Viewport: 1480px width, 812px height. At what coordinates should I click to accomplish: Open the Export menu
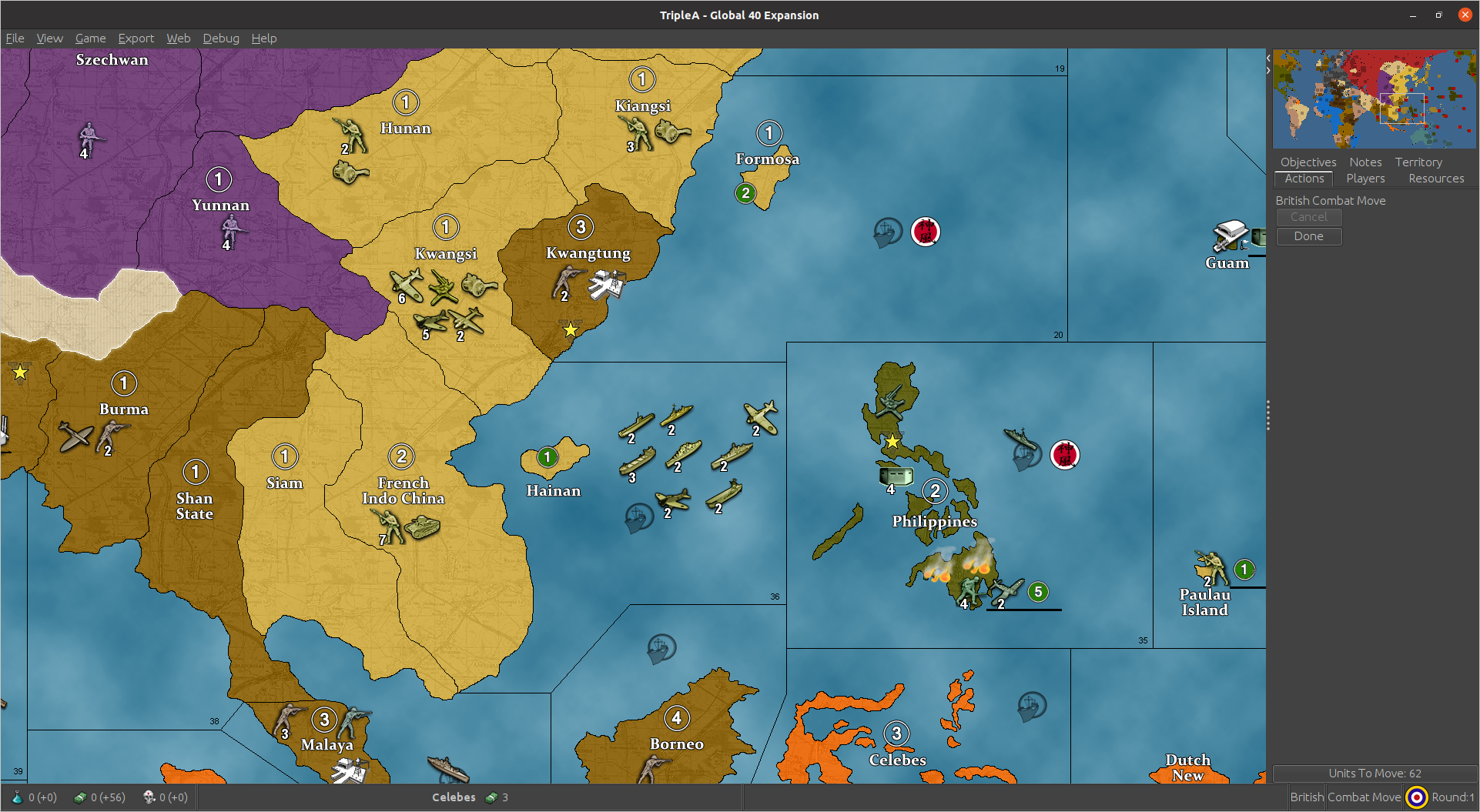pyautogui.click(x=136, y=38)
